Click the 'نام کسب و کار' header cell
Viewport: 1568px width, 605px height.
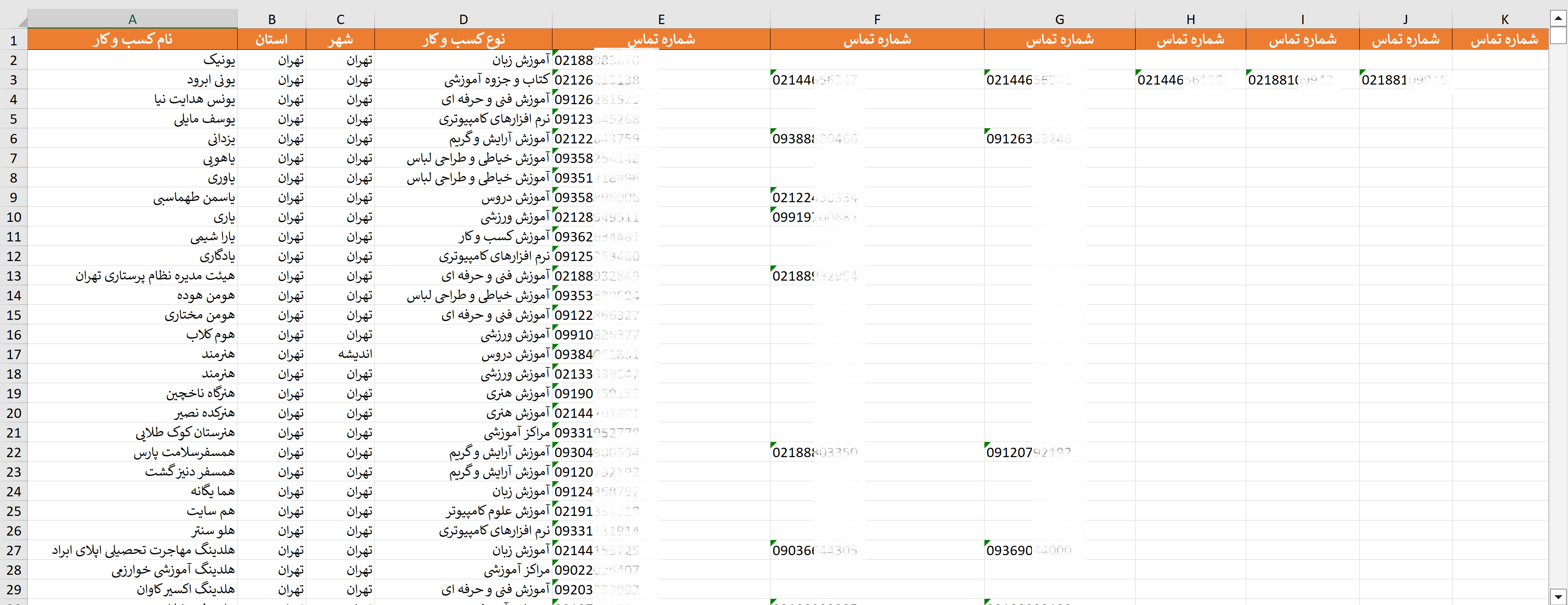click(132, 40)
